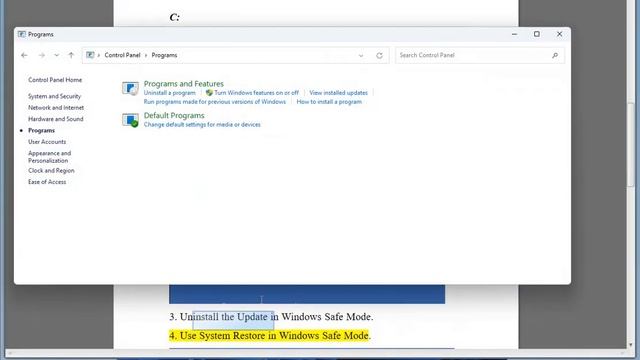Image resolution: width=640 pixels, height=360 pixels.
Task: Open Hardware and Sound category
Action: [56, 119]
